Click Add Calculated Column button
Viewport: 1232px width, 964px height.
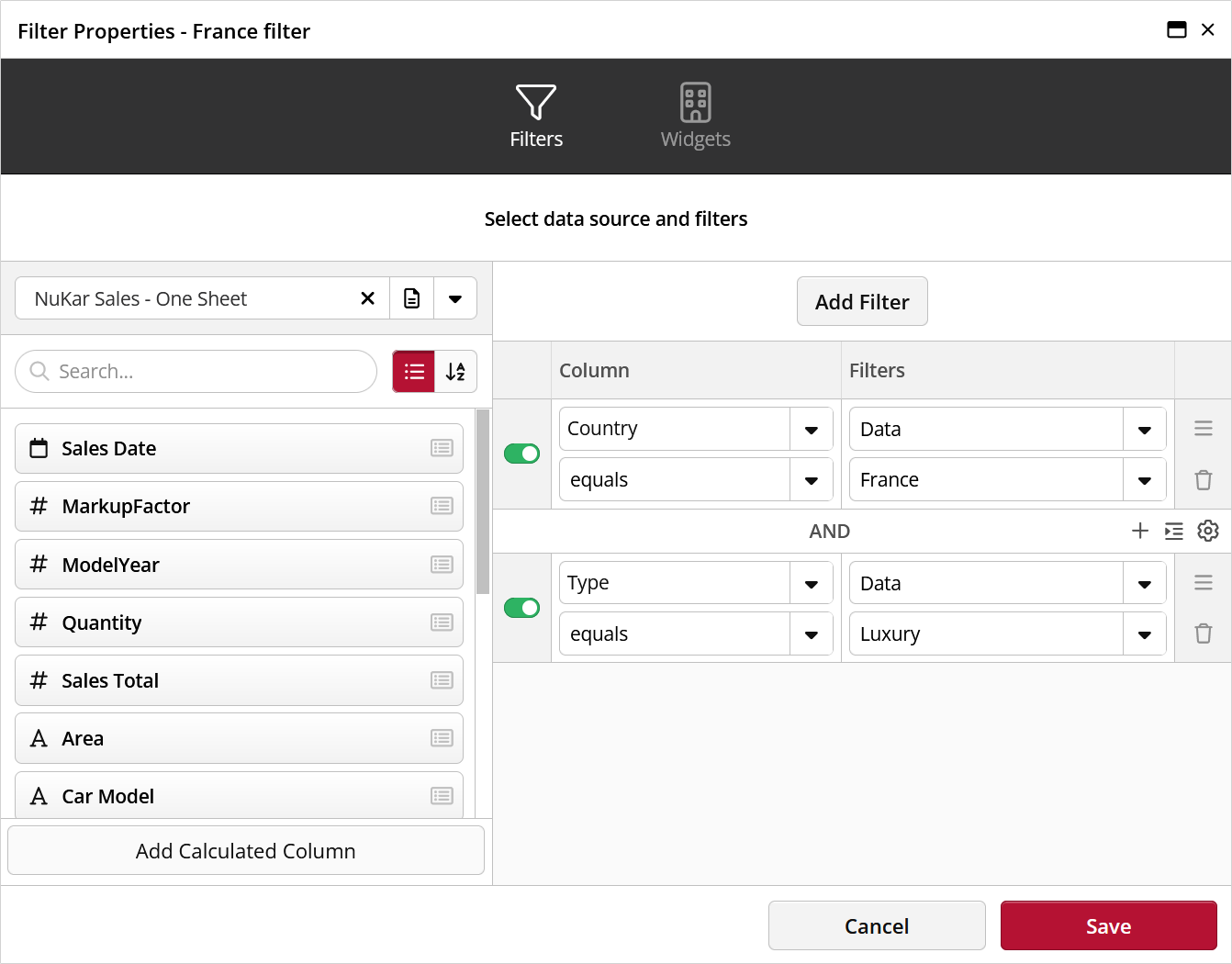click(x=246, y=850)
